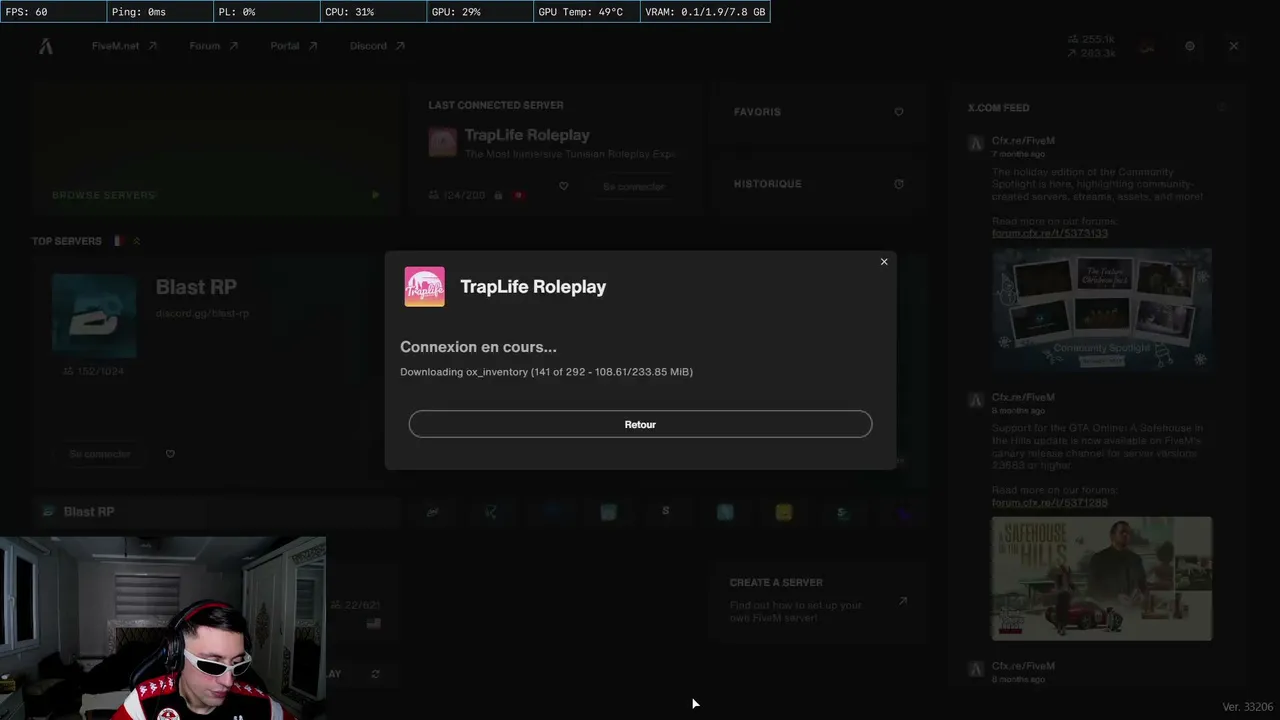The height and width of the screenshot is (720, 1280).
Task: Click the clock icon on the Historique panel
Action: [x=899, y=184]
